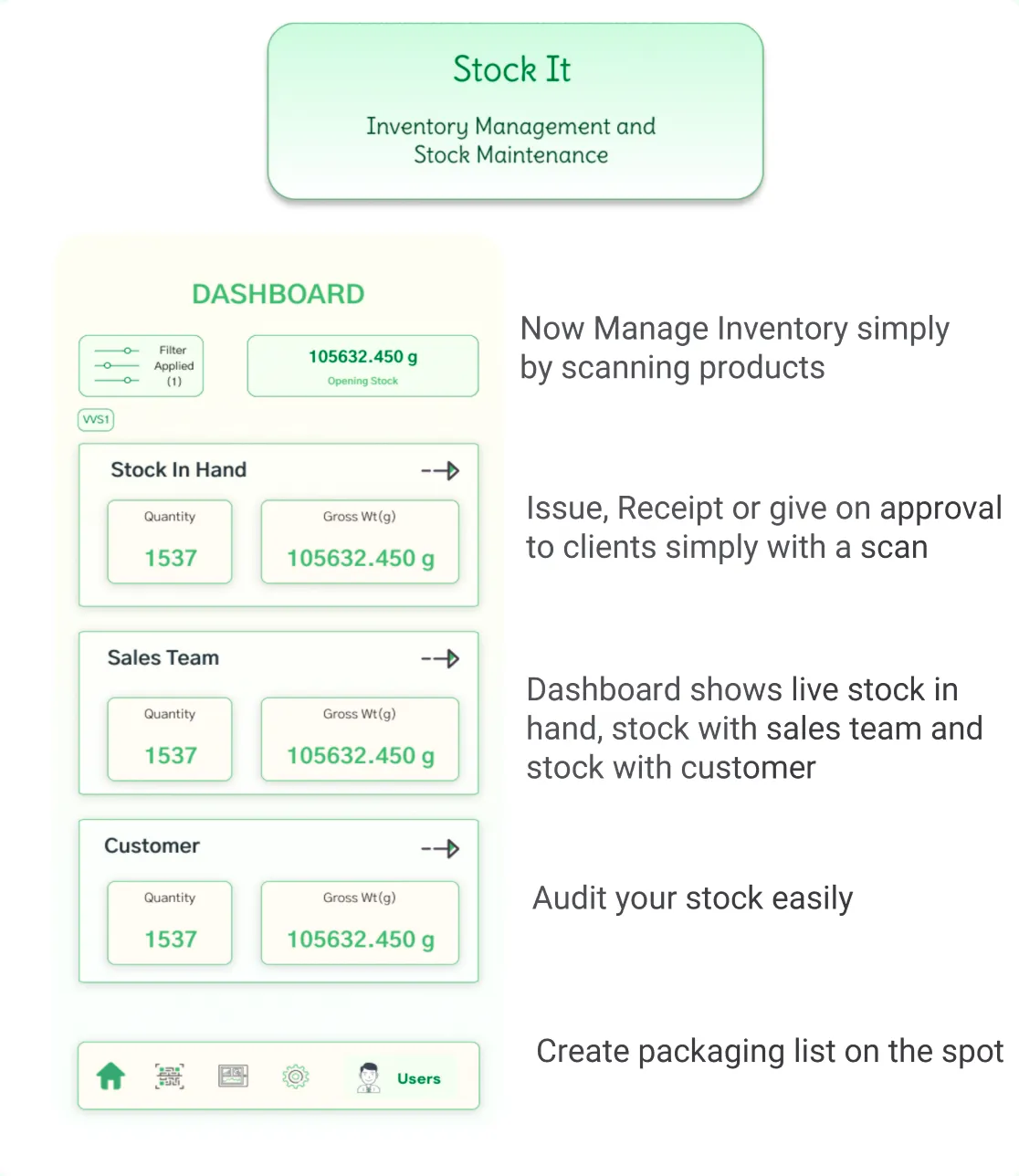This screenshot has width=1019, height=1176.
Task: Click Quantity value in Customer card
Action: (x=169, y=939)
